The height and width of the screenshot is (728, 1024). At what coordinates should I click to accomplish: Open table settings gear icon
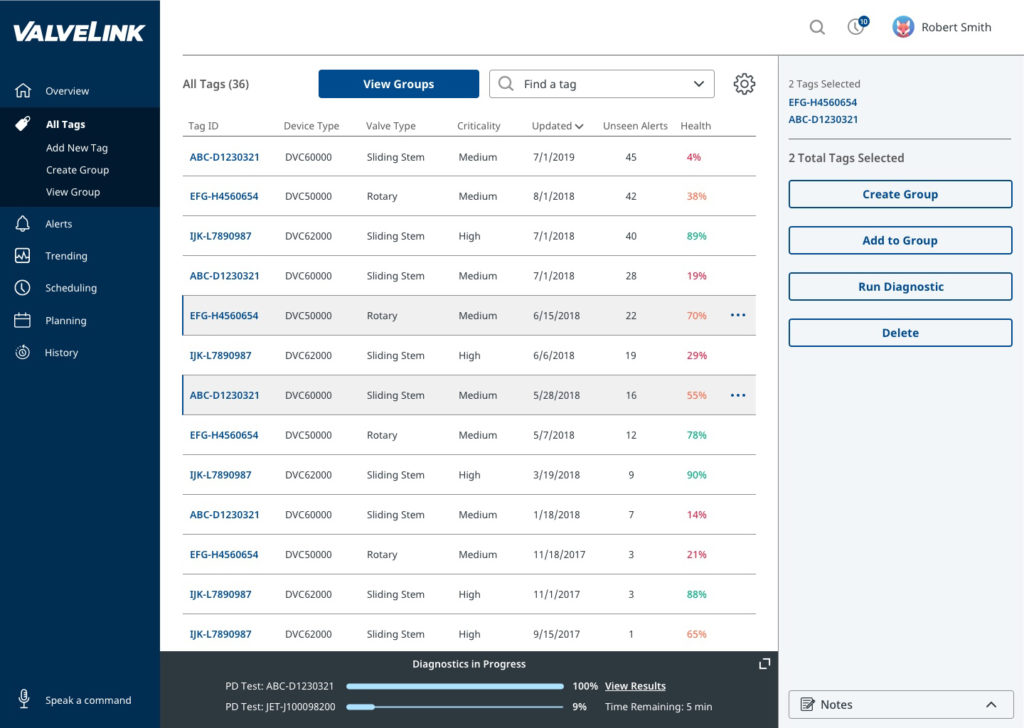coord(744,84)
